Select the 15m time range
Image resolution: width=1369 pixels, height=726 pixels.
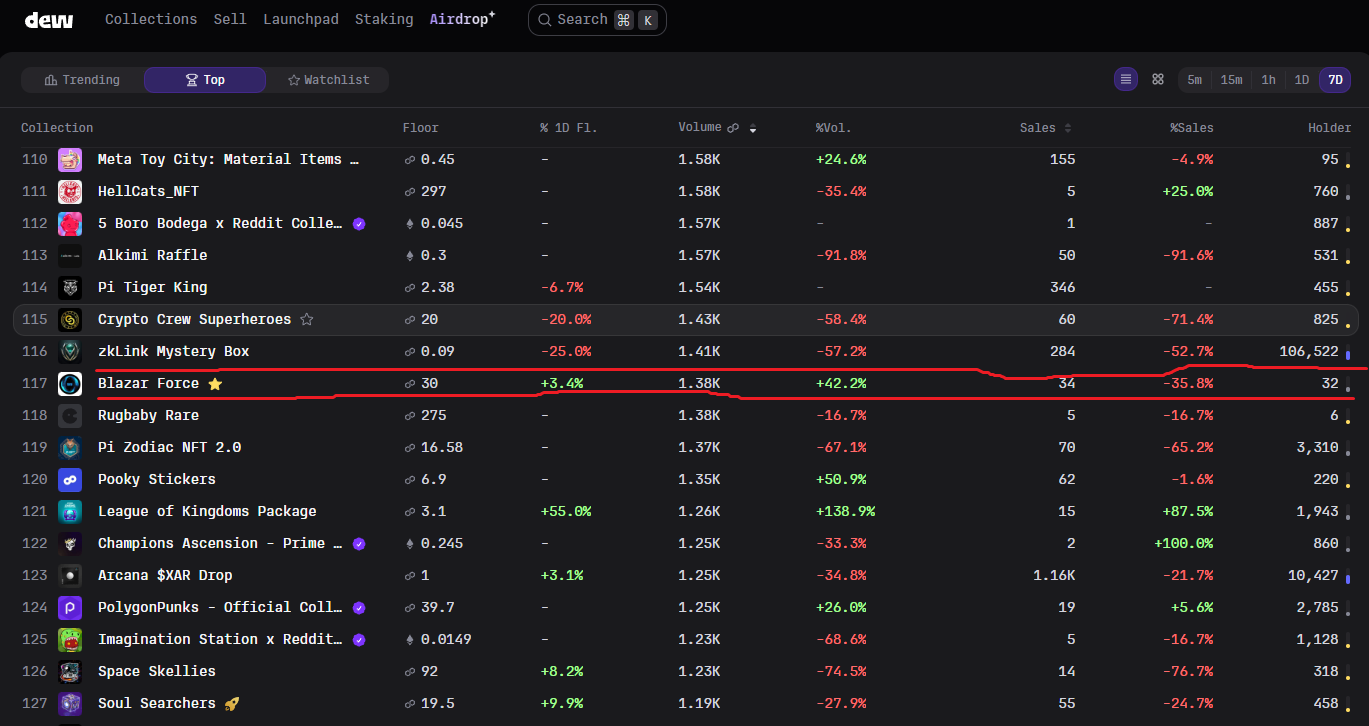(1231, 80)
